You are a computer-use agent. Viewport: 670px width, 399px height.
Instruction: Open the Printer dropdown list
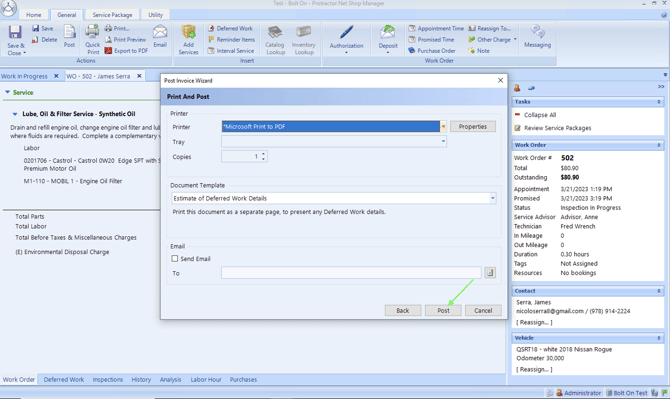click(x=443, y=126)
